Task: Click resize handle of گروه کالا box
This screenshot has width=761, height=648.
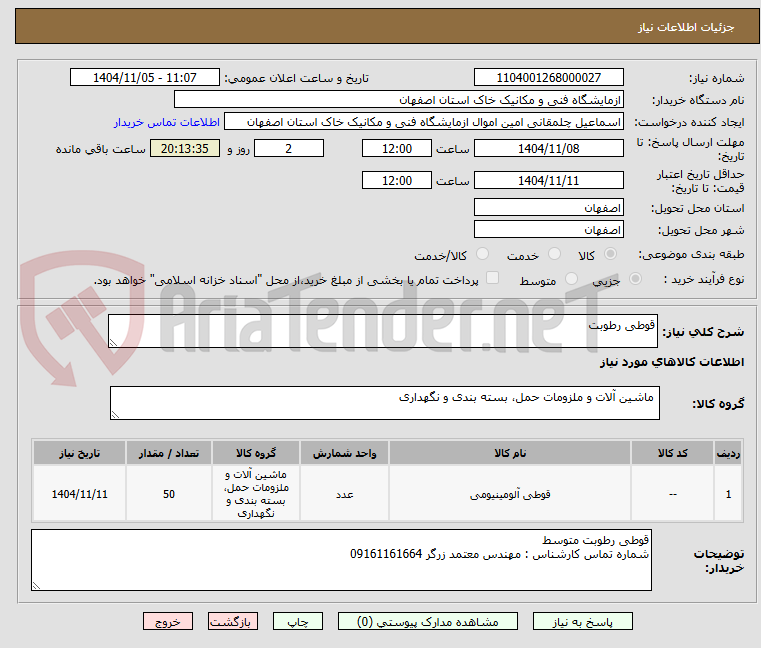Action: pos(115,415)
